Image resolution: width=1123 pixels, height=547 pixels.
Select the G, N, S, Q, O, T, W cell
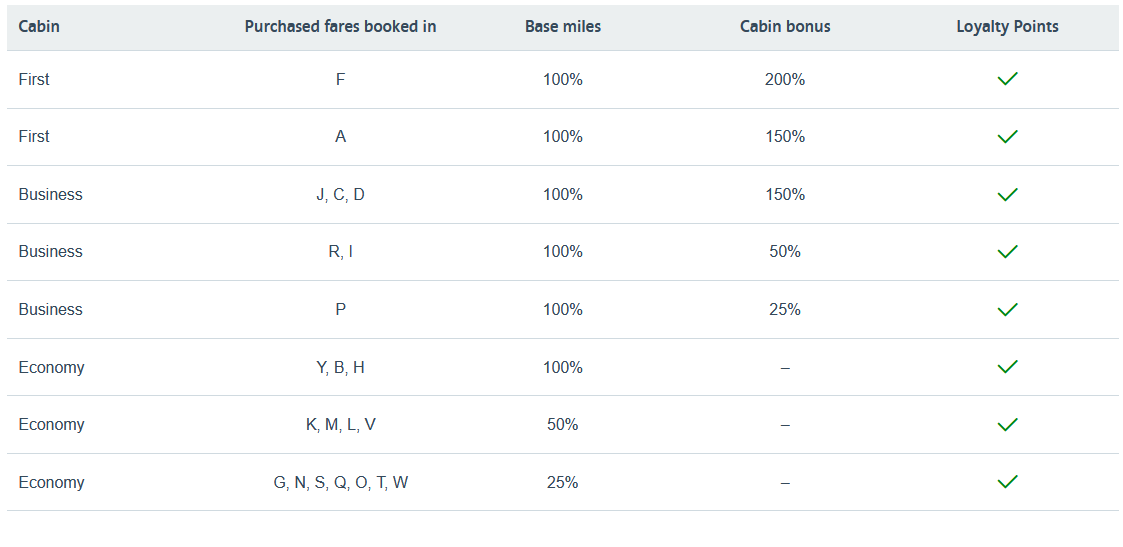pyautogui.click(x=340, y=482)
